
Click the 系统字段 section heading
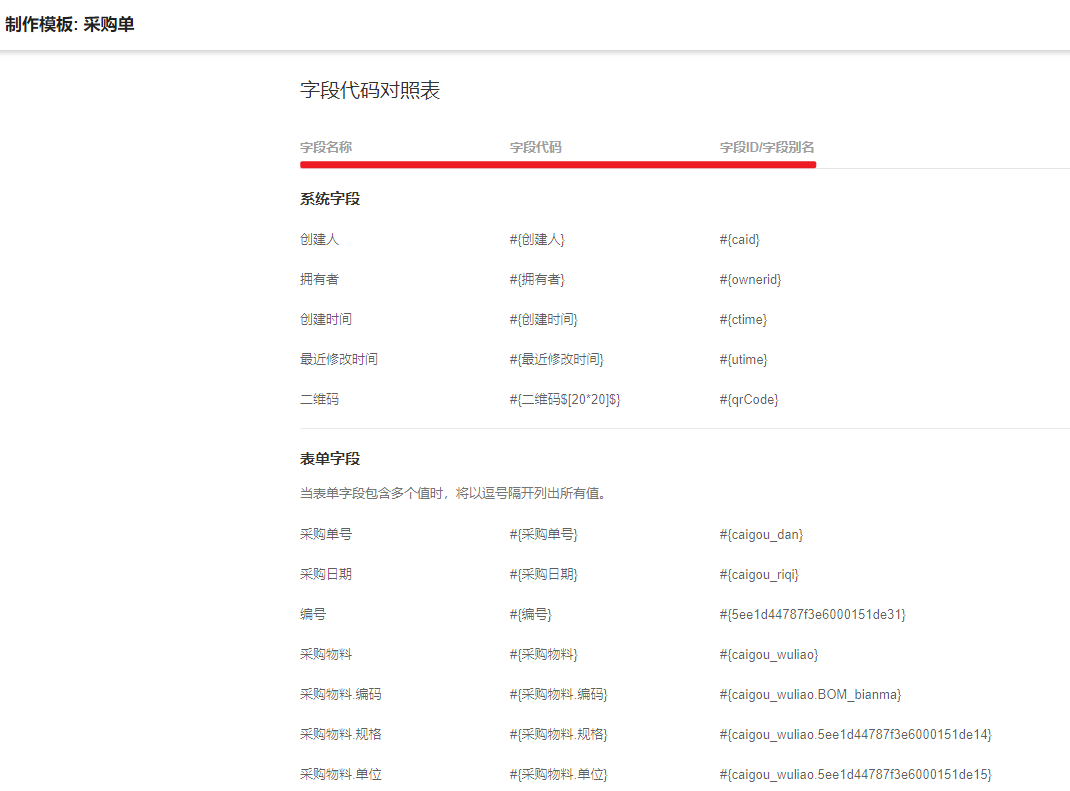click(330, 199)
